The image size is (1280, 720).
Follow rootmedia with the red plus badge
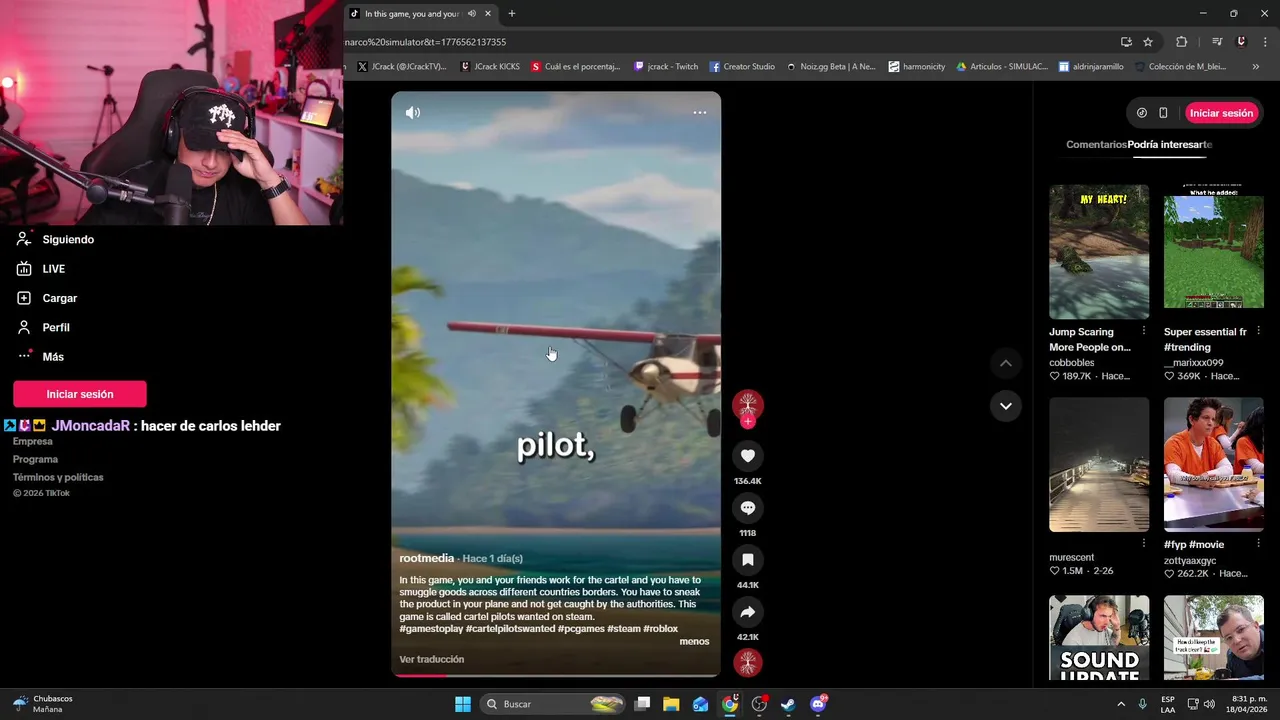click(x=747, y=421)
